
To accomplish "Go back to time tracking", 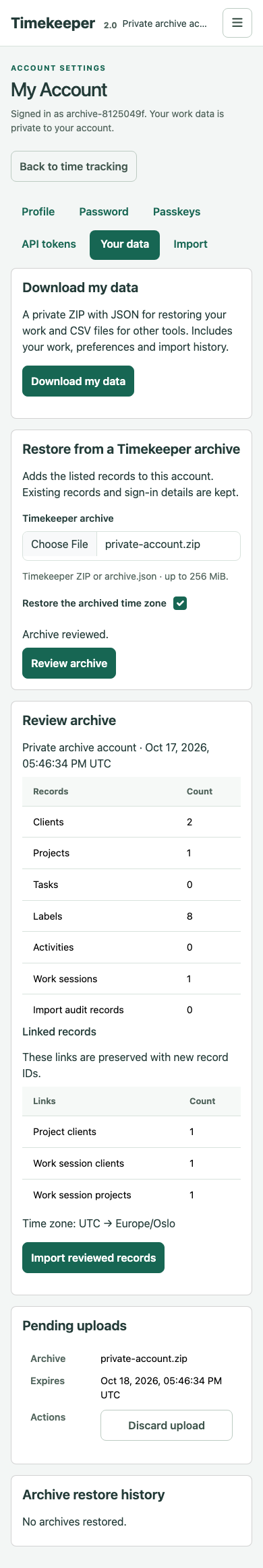I will (74, 166).
